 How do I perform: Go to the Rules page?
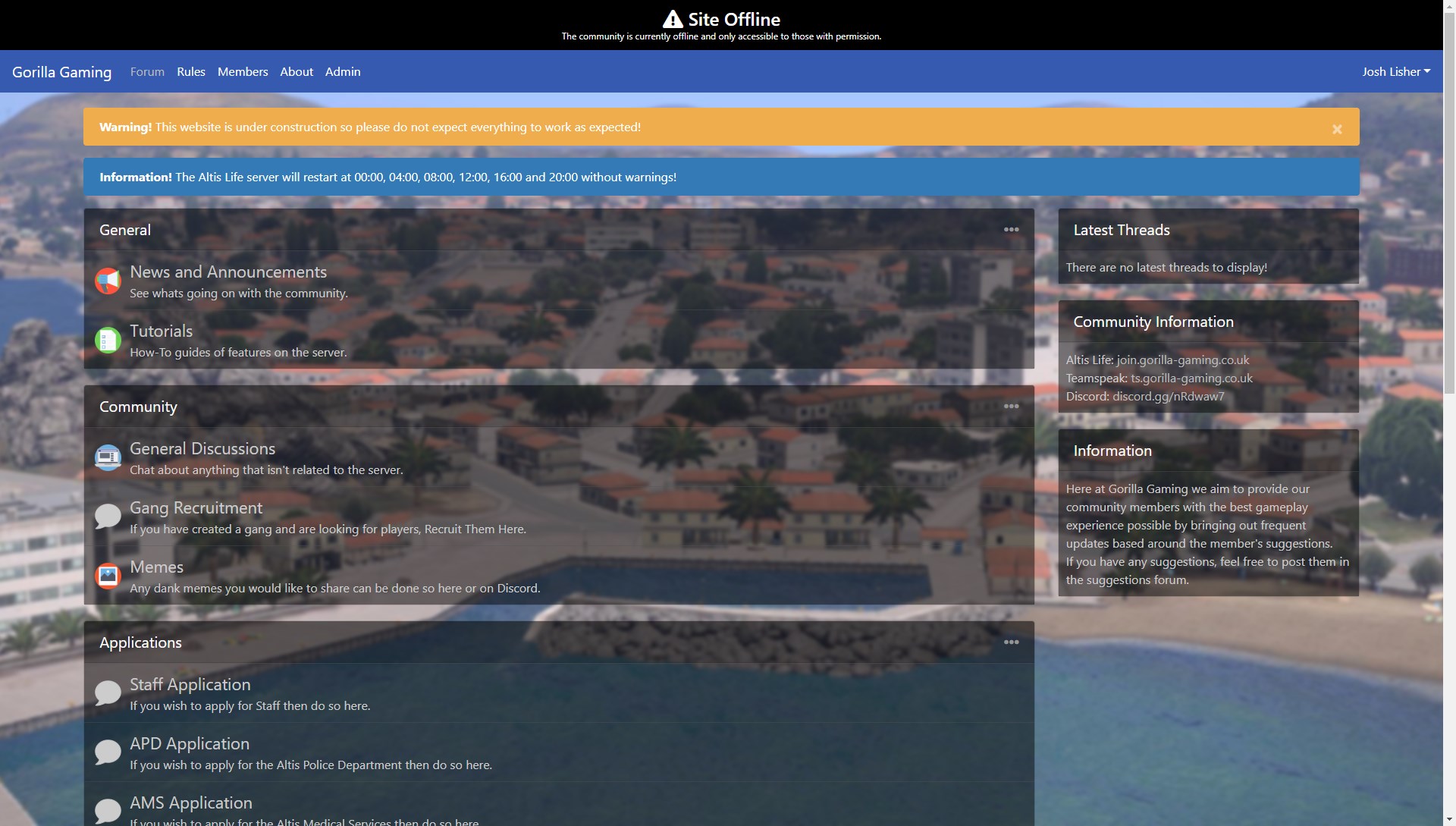pyautogui.click(x=191, y=72)
